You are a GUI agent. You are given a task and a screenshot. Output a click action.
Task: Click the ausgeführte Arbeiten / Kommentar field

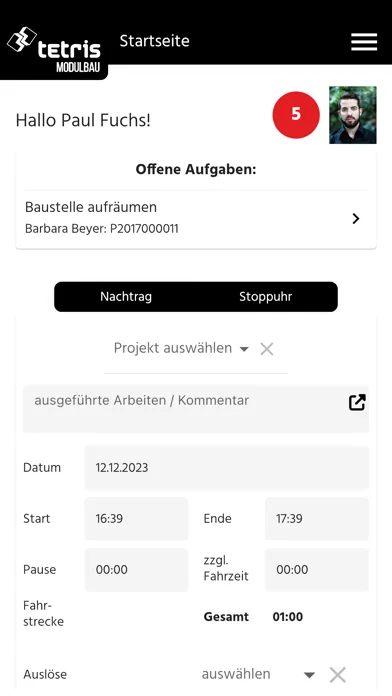pos(196,409)
